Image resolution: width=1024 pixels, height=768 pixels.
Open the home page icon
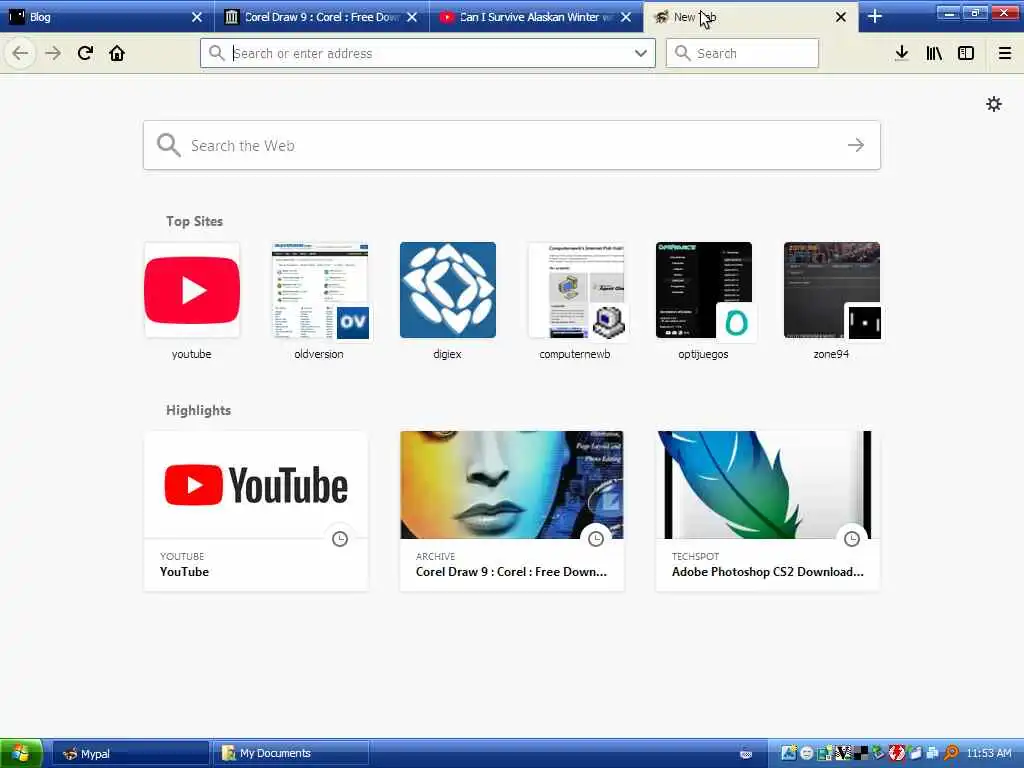(117, 53)
